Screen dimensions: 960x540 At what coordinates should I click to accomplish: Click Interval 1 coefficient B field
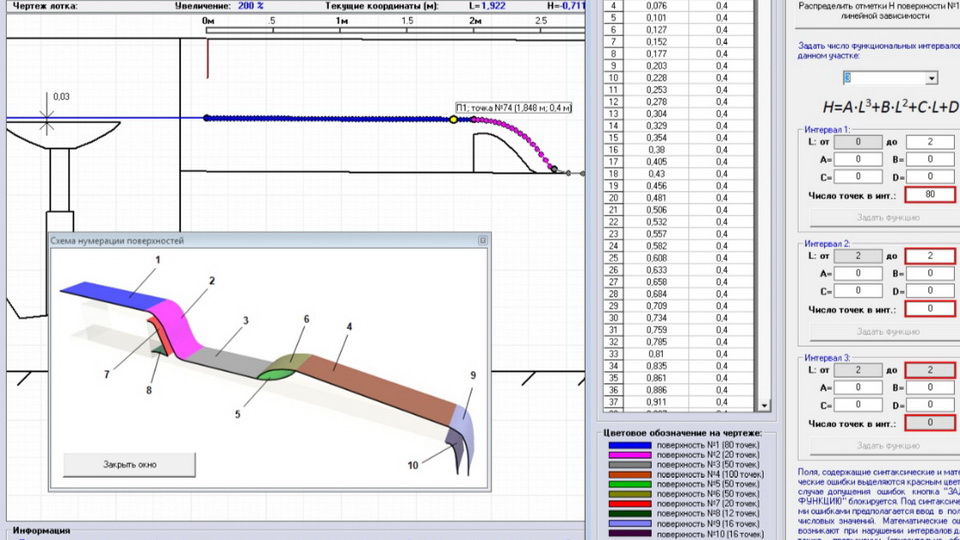pyautogui.click(x=929, y=159)
